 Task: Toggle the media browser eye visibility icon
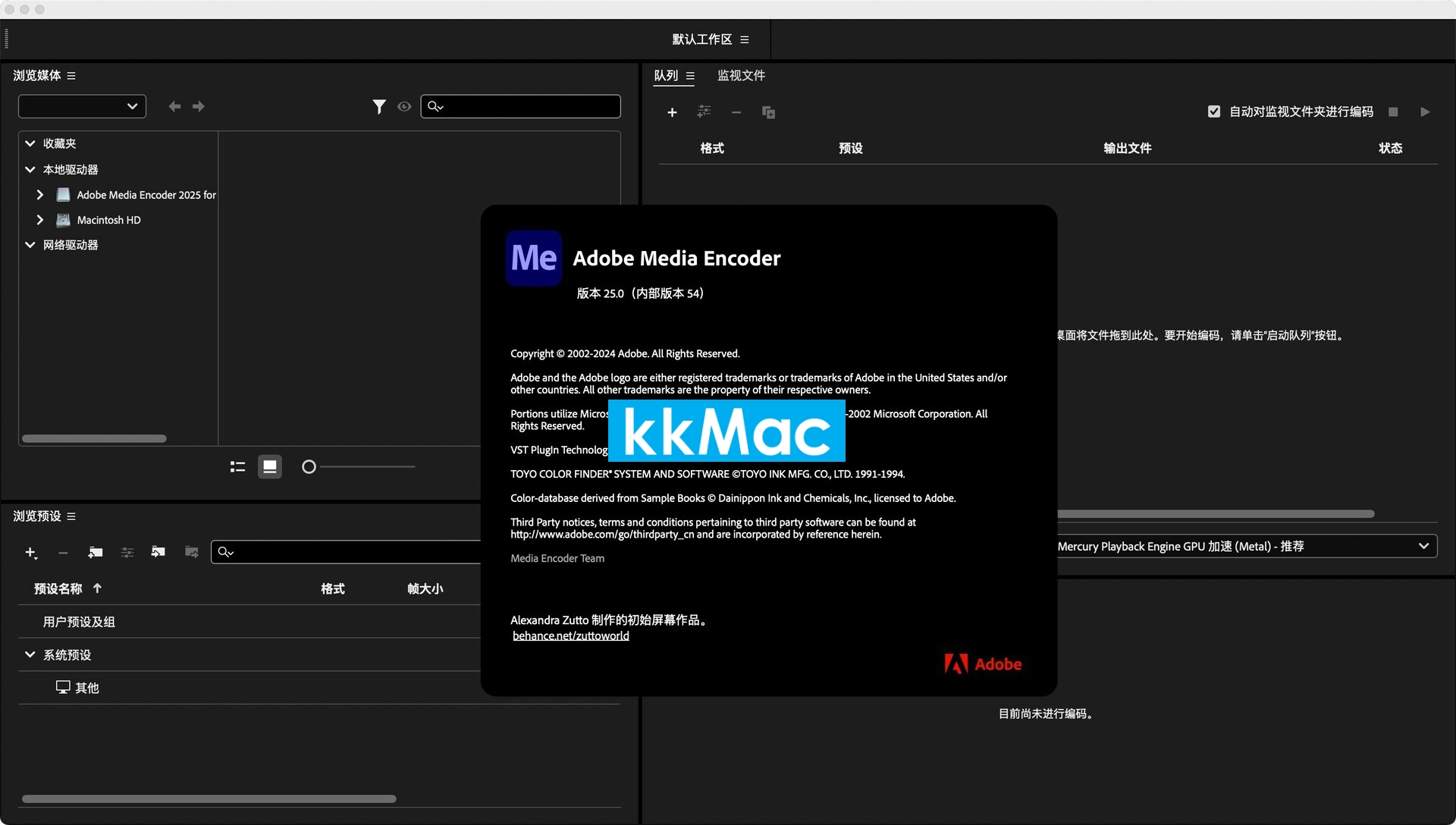click(x=404, y=107)
